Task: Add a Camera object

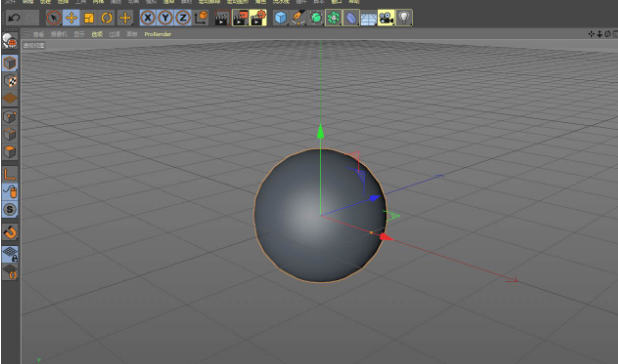Action: pyautogui.click(x=386, y=18)
